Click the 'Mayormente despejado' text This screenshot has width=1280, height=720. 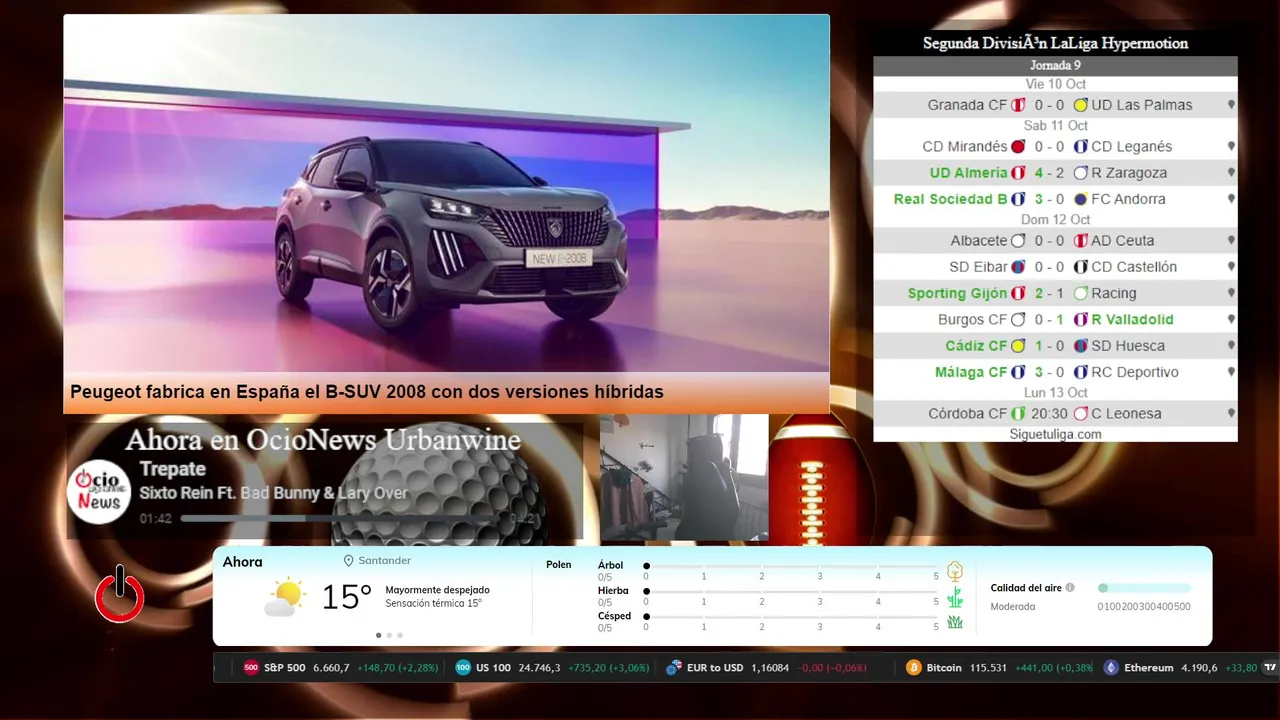(x=437, y=590)
